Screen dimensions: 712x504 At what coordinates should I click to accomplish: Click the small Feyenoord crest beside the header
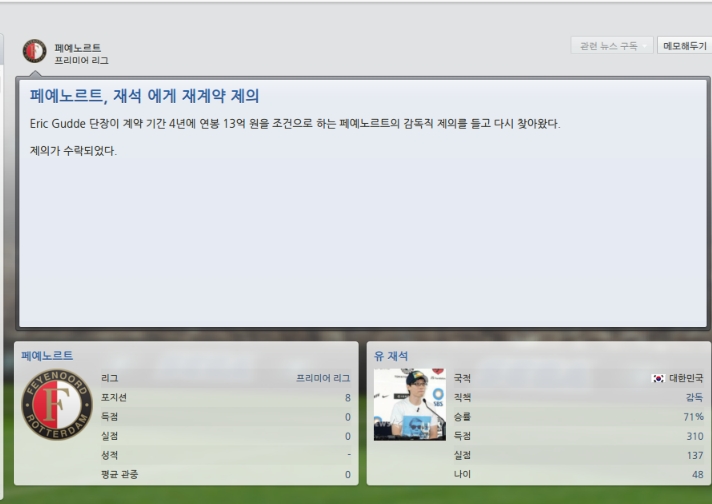coord(35,51)
